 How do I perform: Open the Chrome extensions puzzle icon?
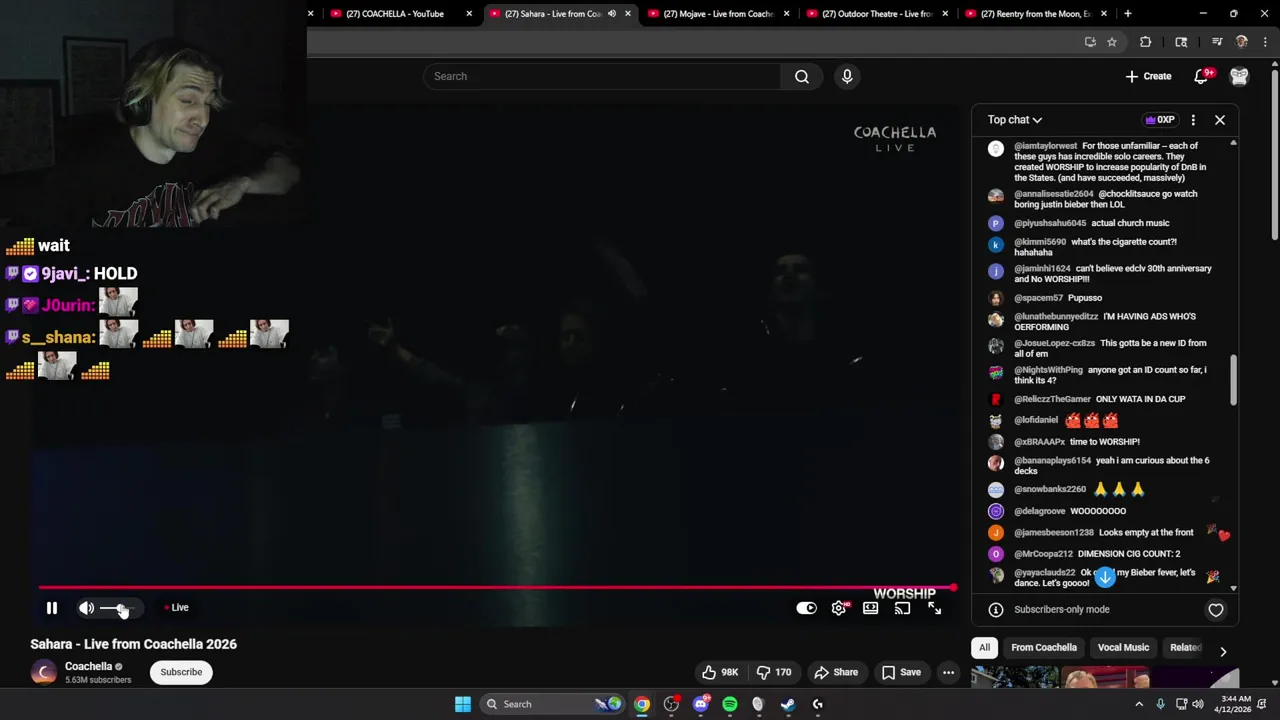click(1146, 42)
